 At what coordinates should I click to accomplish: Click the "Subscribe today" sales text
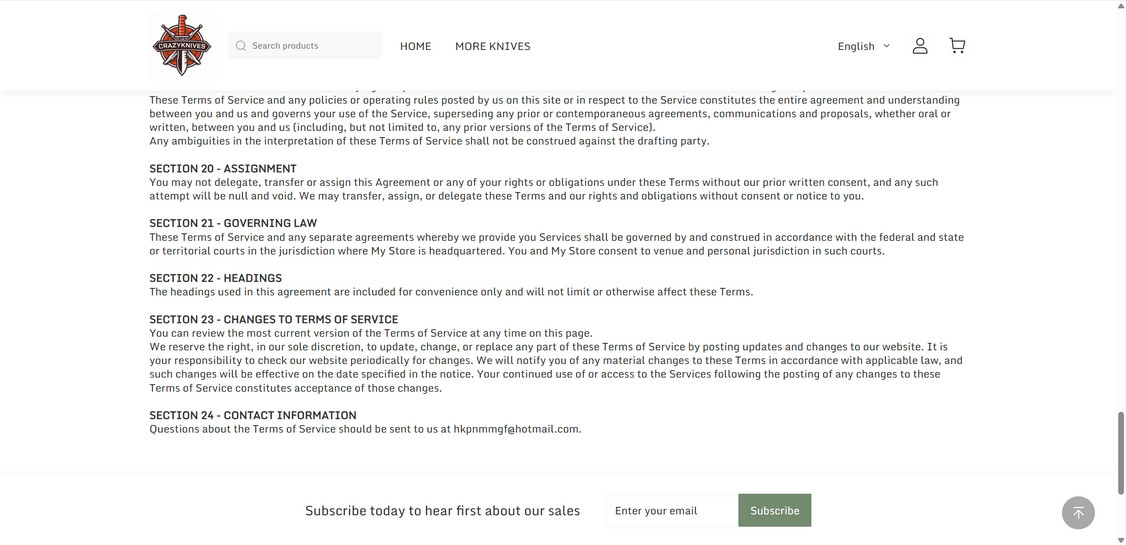442,511
